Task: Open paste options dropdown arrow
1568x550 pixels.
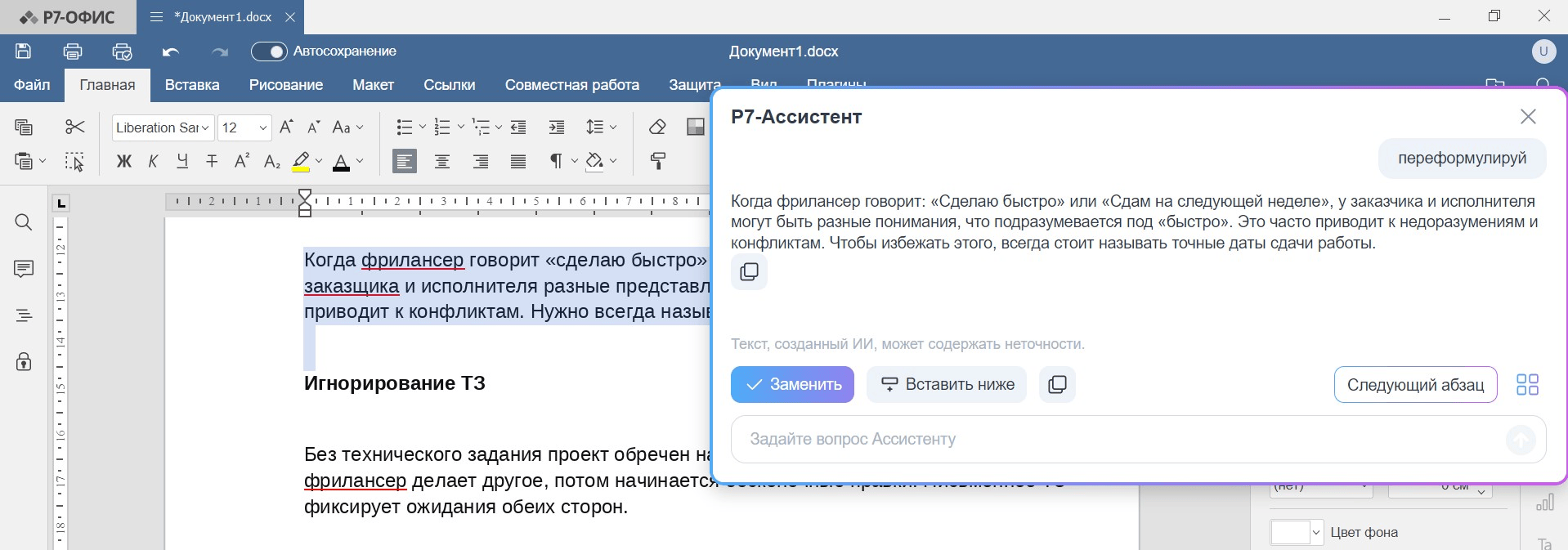Action: click(43, 161)
